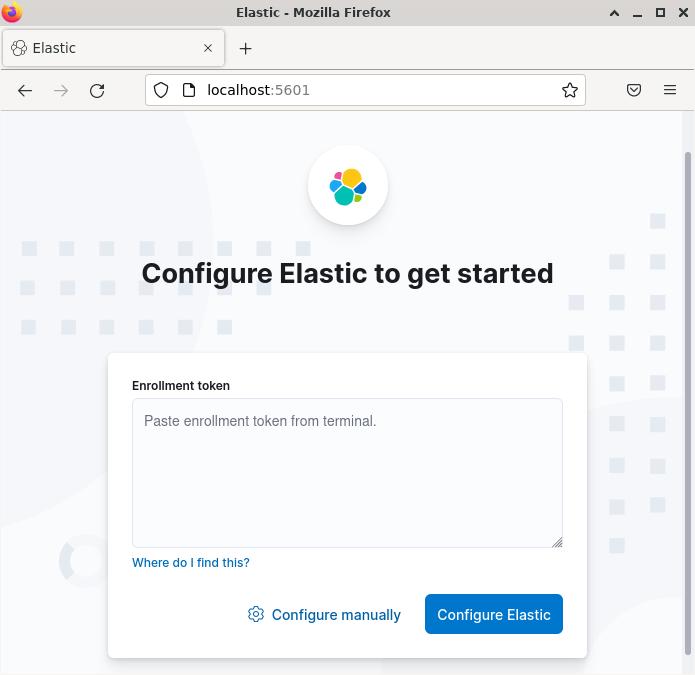Roll up the Firefox window using caret
Screen dimensions: 695x675
[x=614, y=12]
